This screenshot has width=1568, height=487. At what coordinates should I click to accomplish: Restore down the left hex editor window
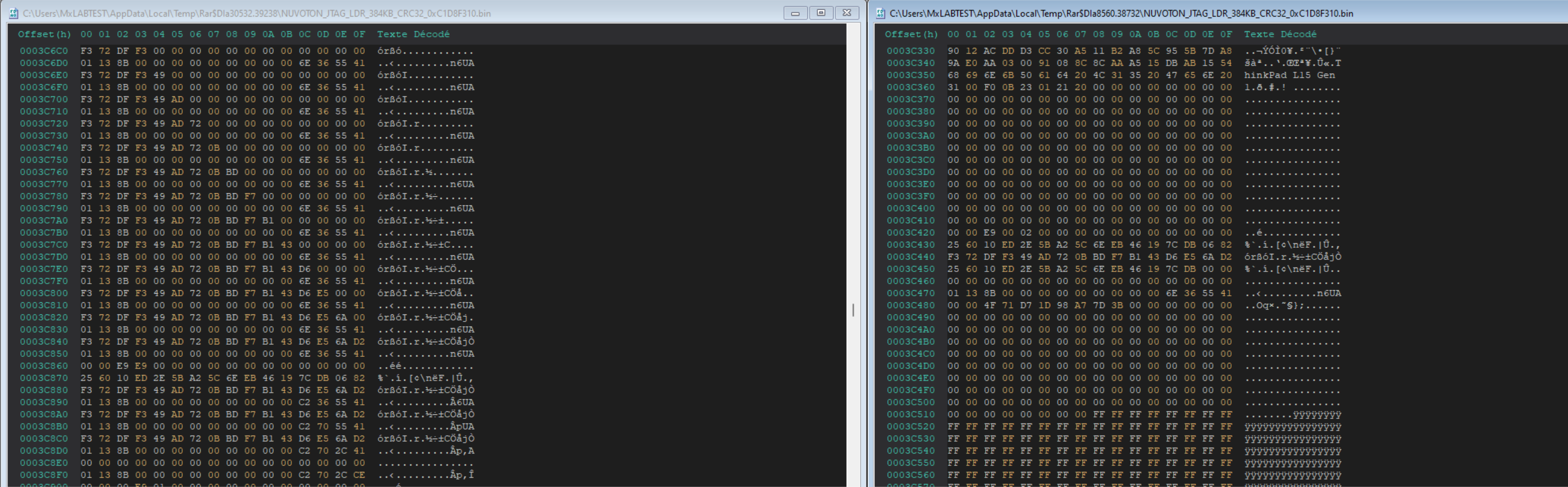(820, 13)
